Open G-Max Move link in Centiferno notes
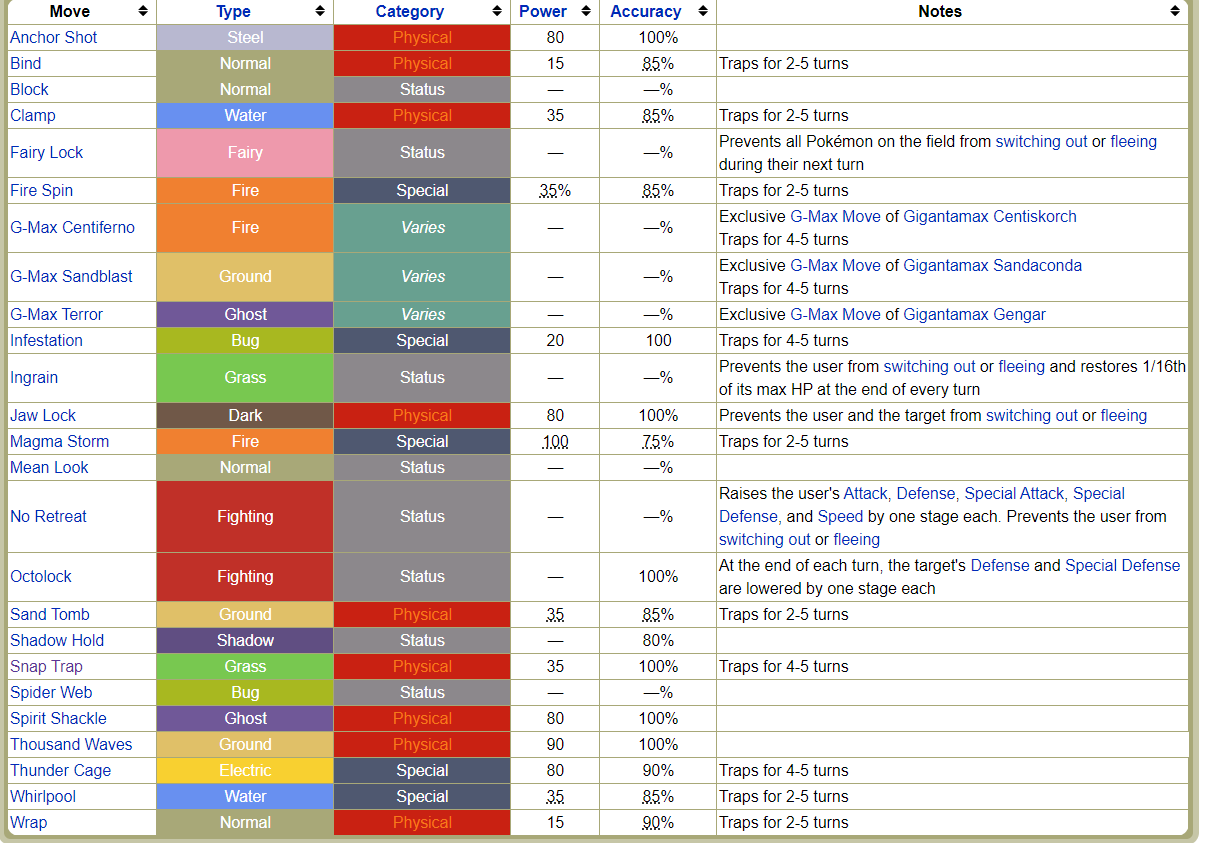 tap(836, 216)
